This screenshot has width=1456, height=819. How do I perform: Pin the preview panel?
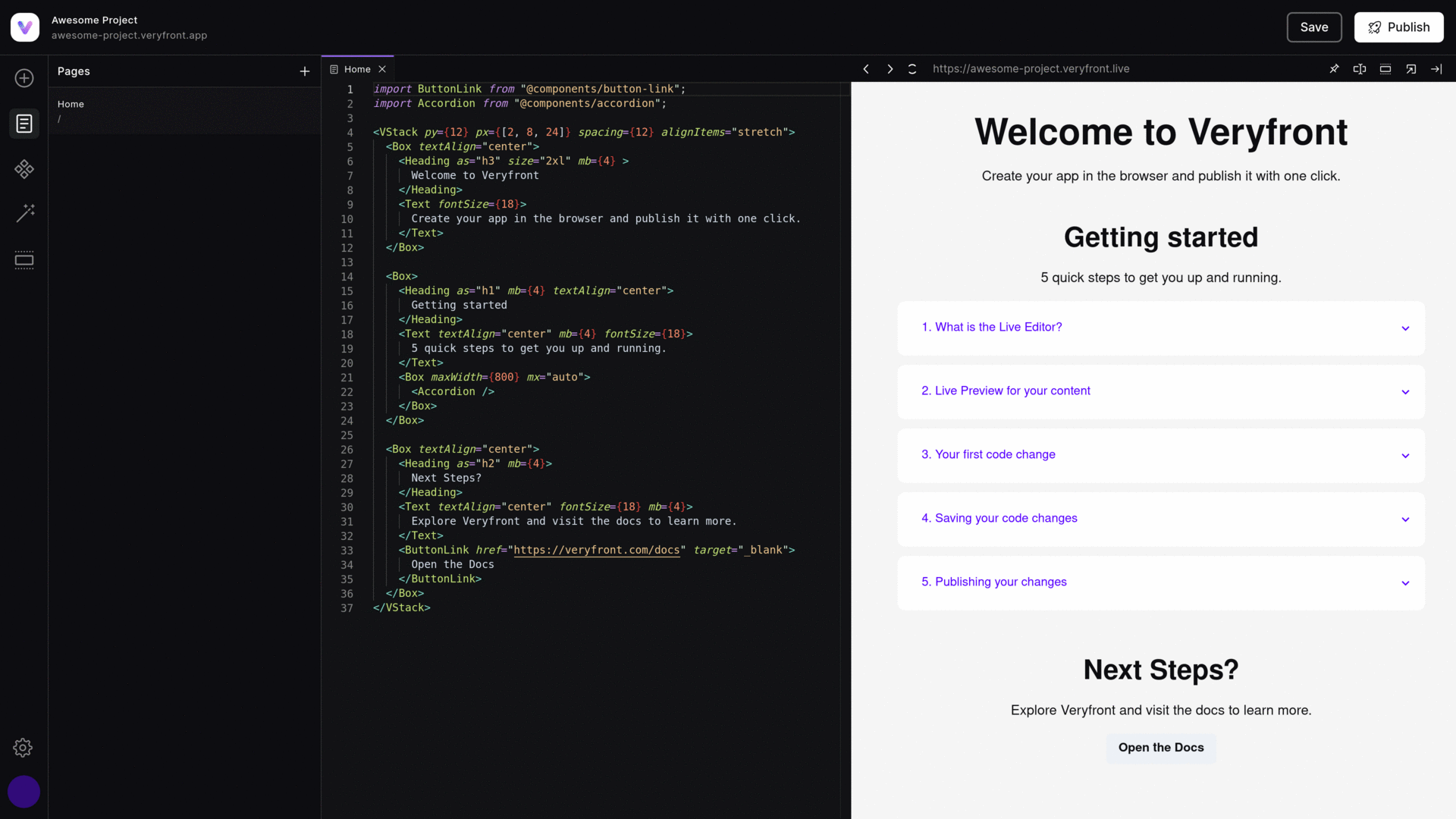tap(1334, 69)
